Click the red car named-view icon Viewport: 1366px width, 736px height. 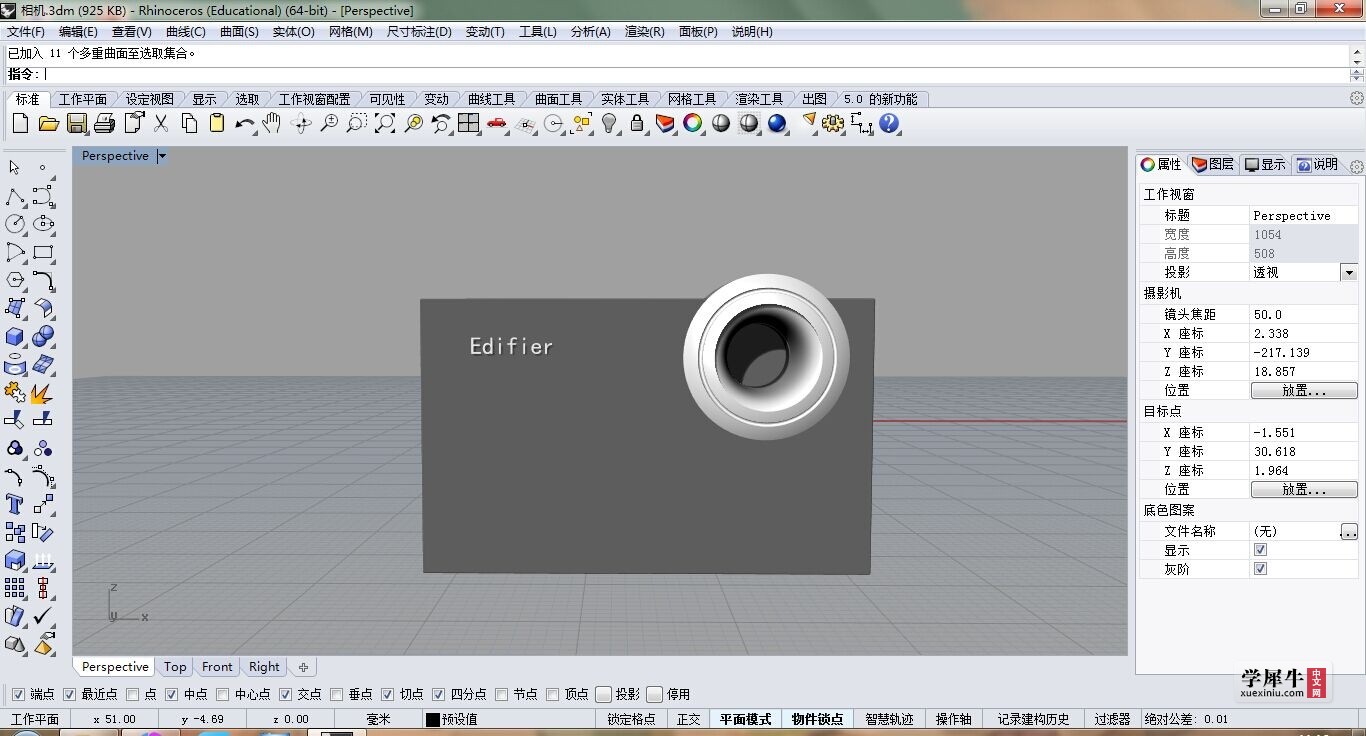[497, 123]
